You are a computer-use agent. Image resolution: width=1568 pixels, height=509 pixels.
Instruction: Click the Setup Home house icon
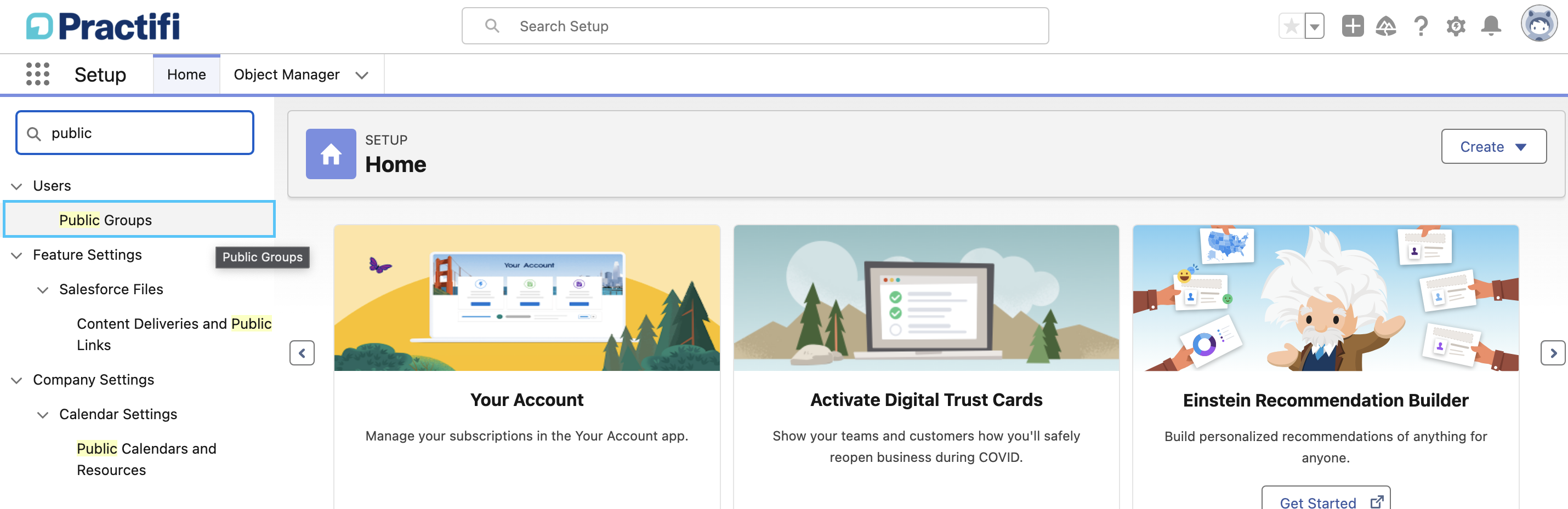click(x=331, y=154)
